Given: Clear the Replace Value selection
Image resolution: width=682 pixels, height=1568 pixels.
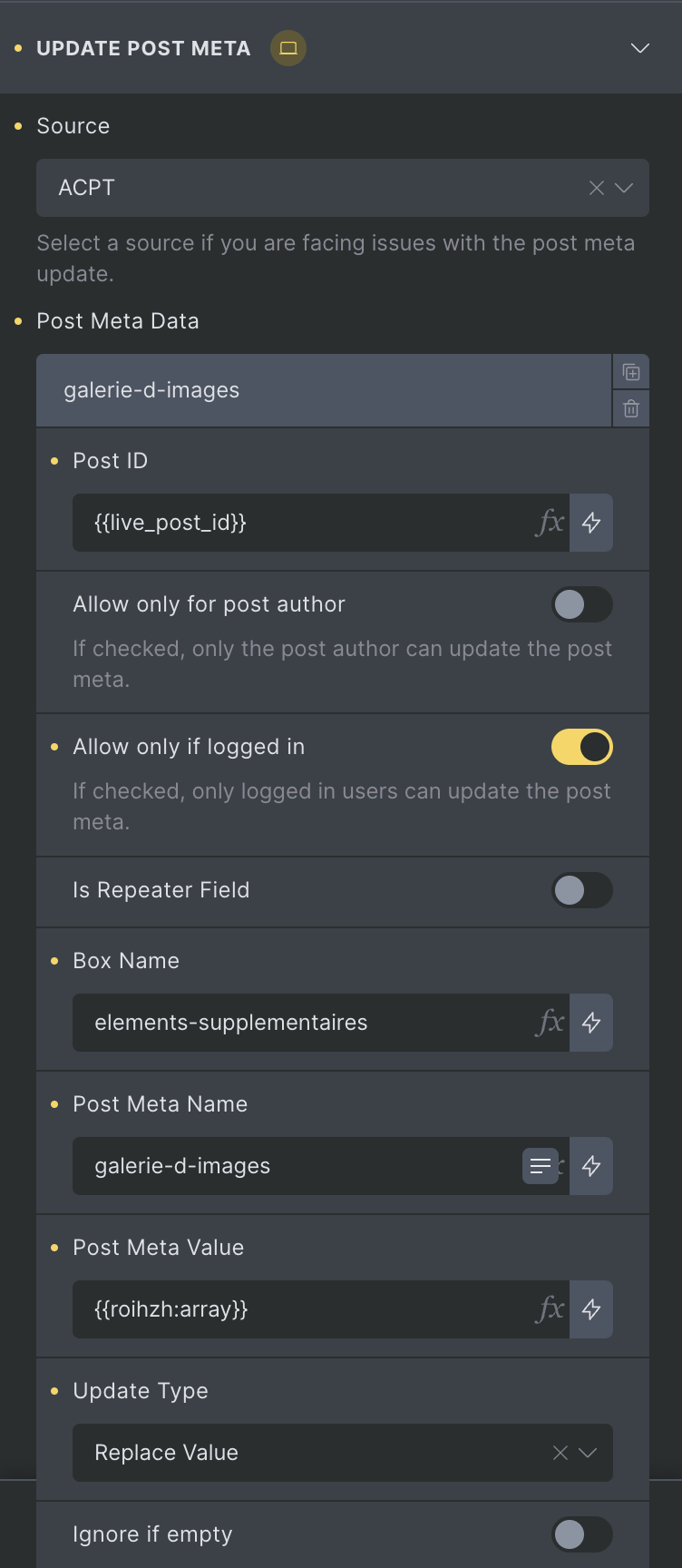Looking at the screenshot, I should [560, 1453].
